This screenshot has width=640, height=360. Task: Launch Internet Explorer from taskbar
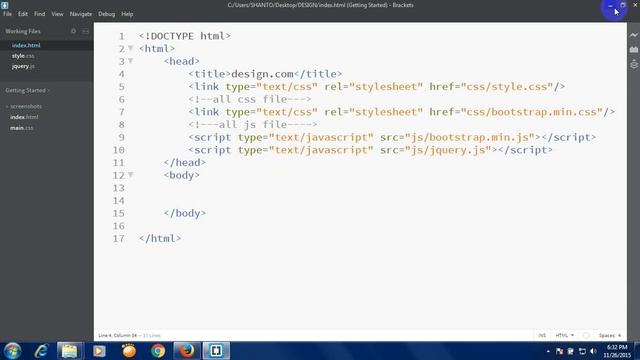click(41, 351)
